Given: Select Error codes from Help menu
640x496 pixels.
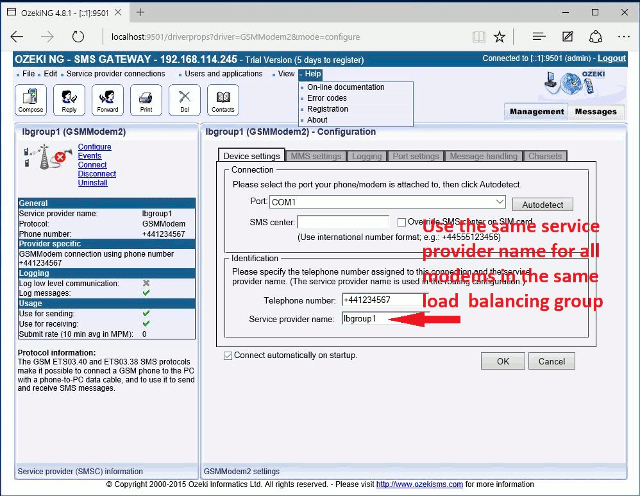Looking at the screenshot, I should click(327, 98).
